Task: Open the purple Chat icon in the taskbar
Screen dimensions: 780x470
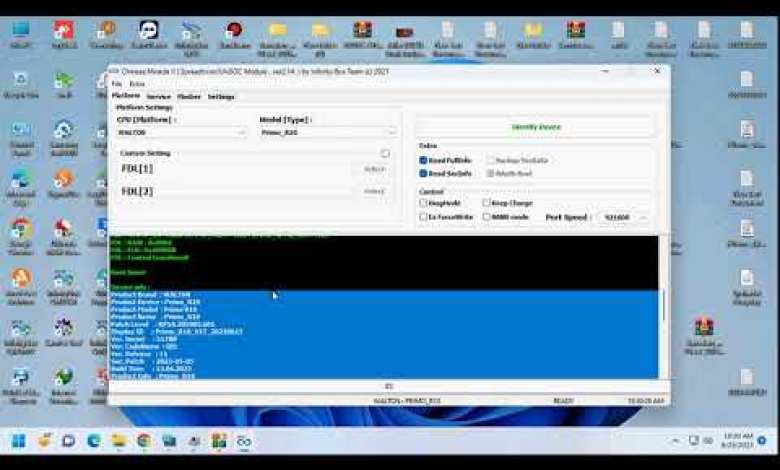Action: [69, 441]
